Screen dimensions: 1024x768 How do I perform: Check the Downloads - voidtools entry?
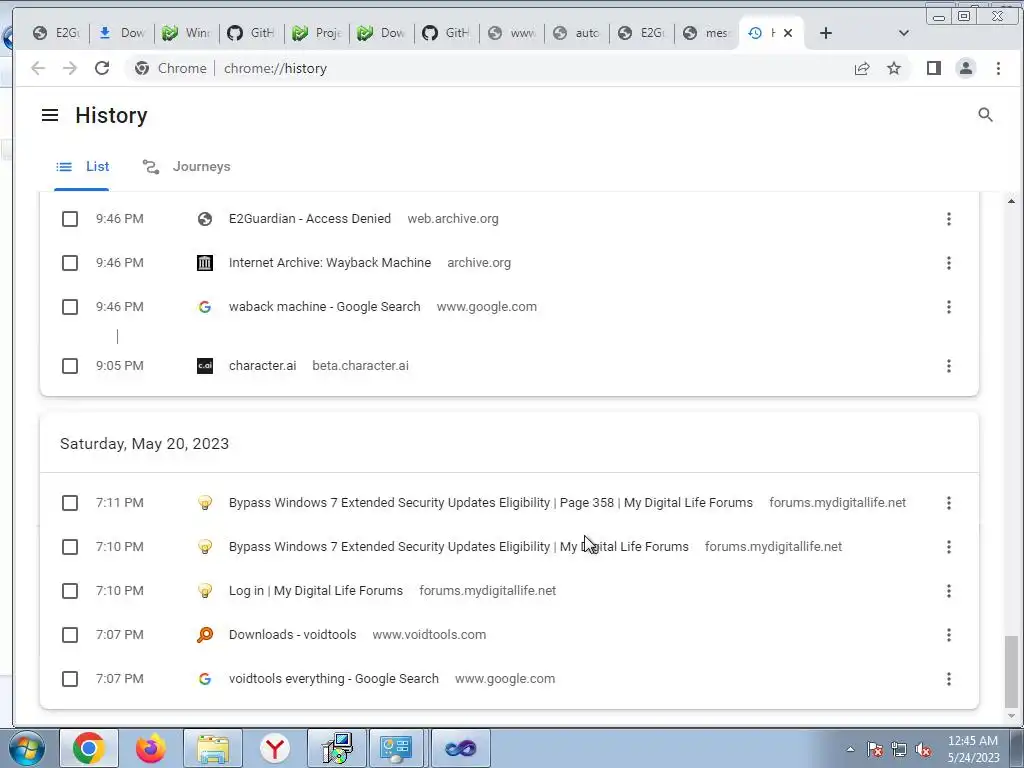(70, 635)
